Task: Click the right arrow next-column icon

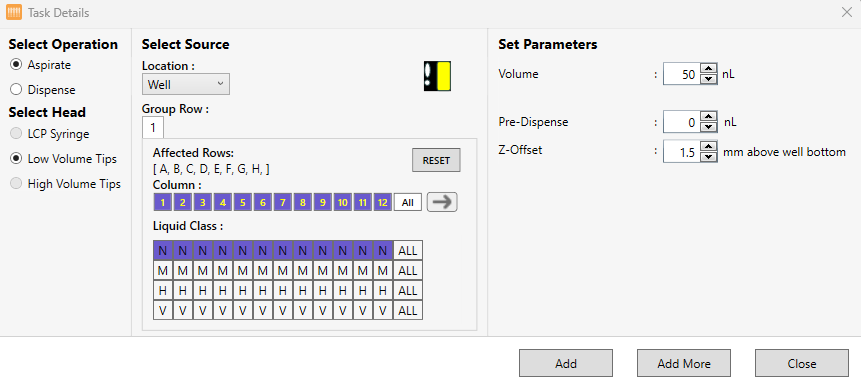Action: coord(442,202)
